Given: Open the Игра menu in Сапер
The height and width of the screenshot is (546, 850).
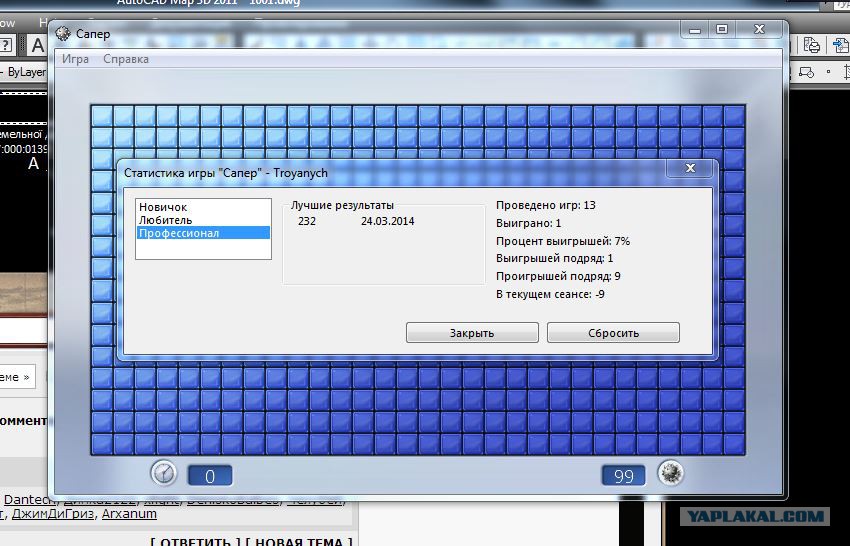Looking at the screenshot, I should [x=75, y=59].
